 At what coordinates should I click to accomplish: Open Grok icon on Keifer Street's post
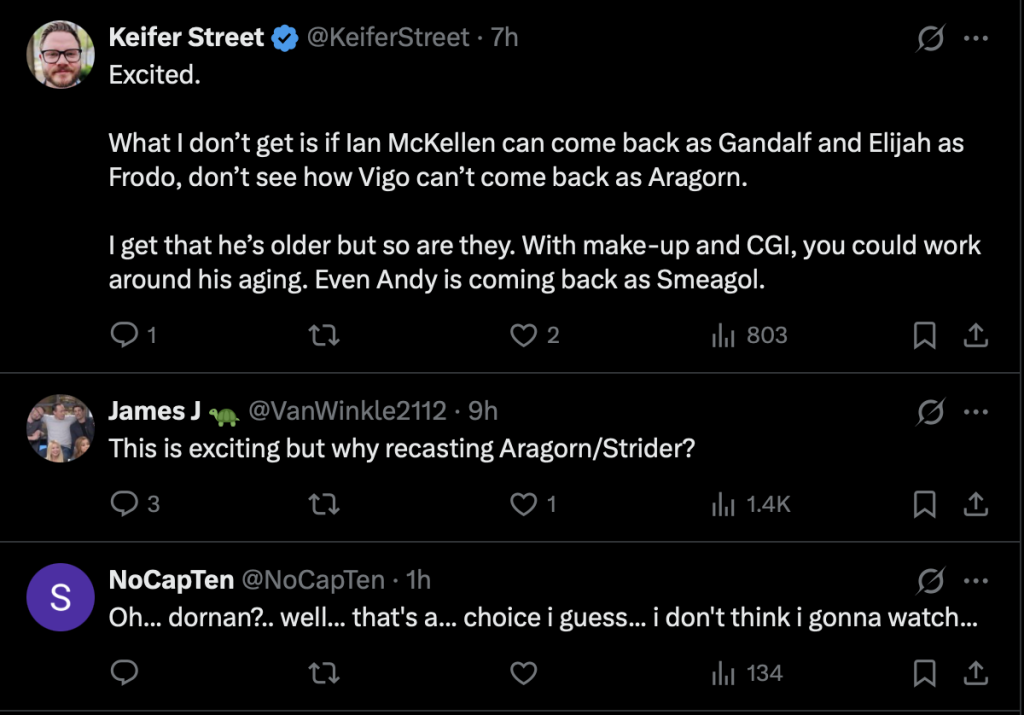(931, 39)
